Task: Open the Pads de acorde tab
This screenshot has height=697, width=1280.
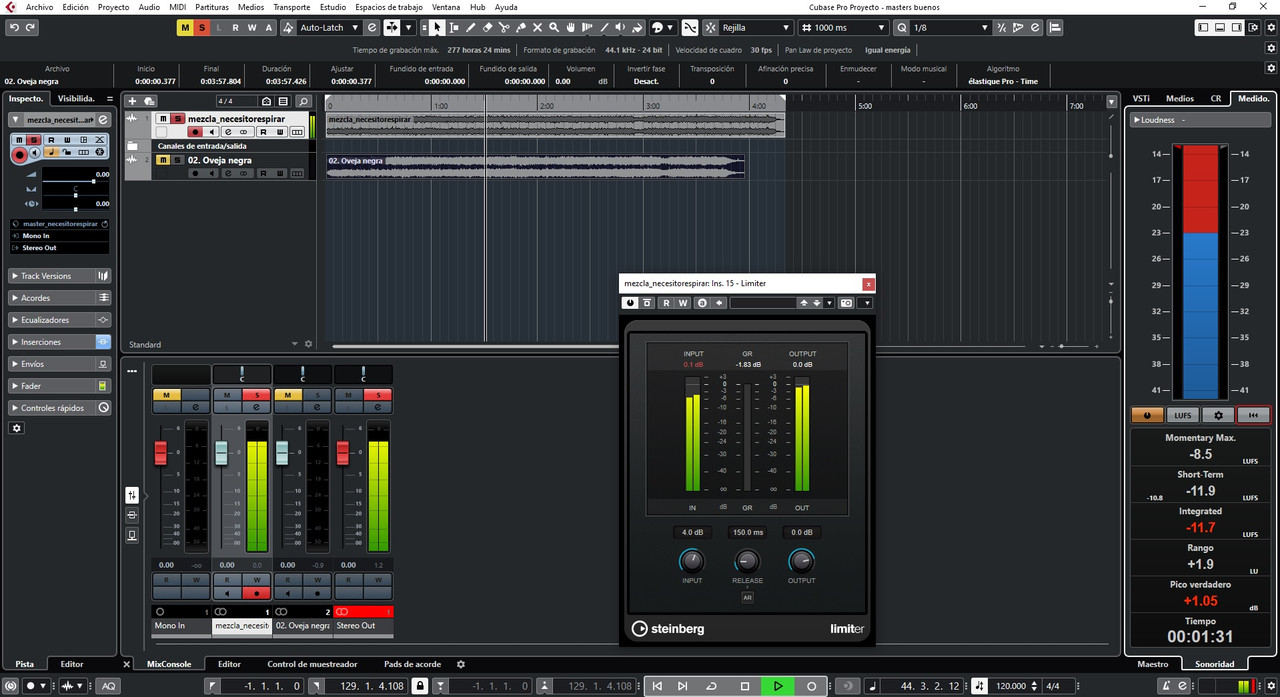Action: pos(412,664)
